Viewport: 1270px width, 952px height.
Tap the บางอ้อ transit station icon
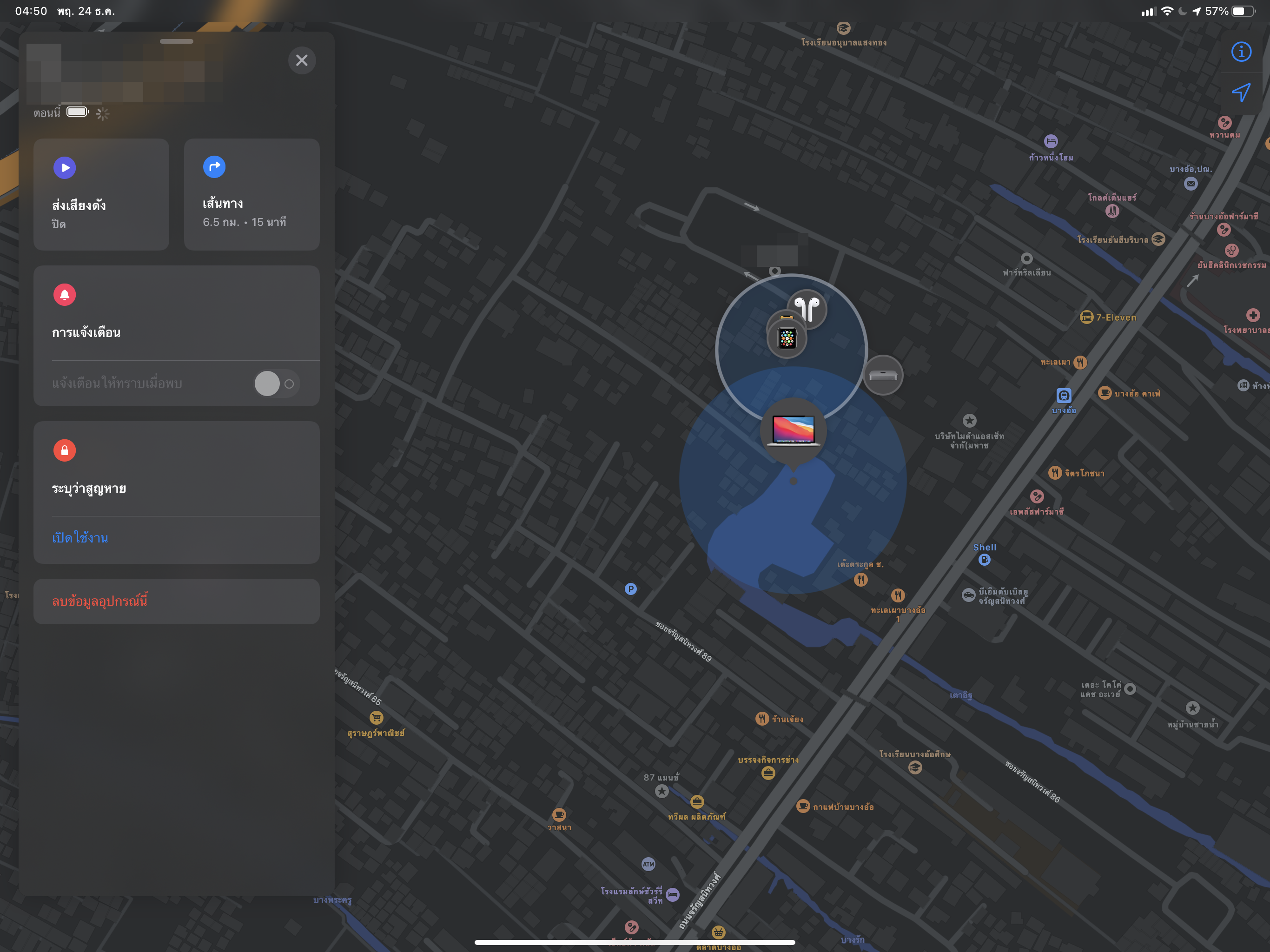[1063, 396]
